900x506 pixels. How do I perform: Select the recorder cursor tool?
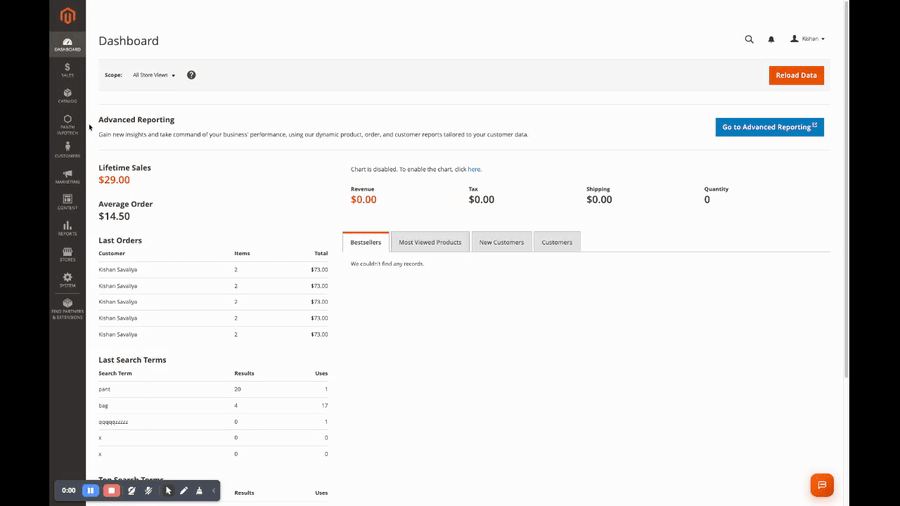(168, 491)
